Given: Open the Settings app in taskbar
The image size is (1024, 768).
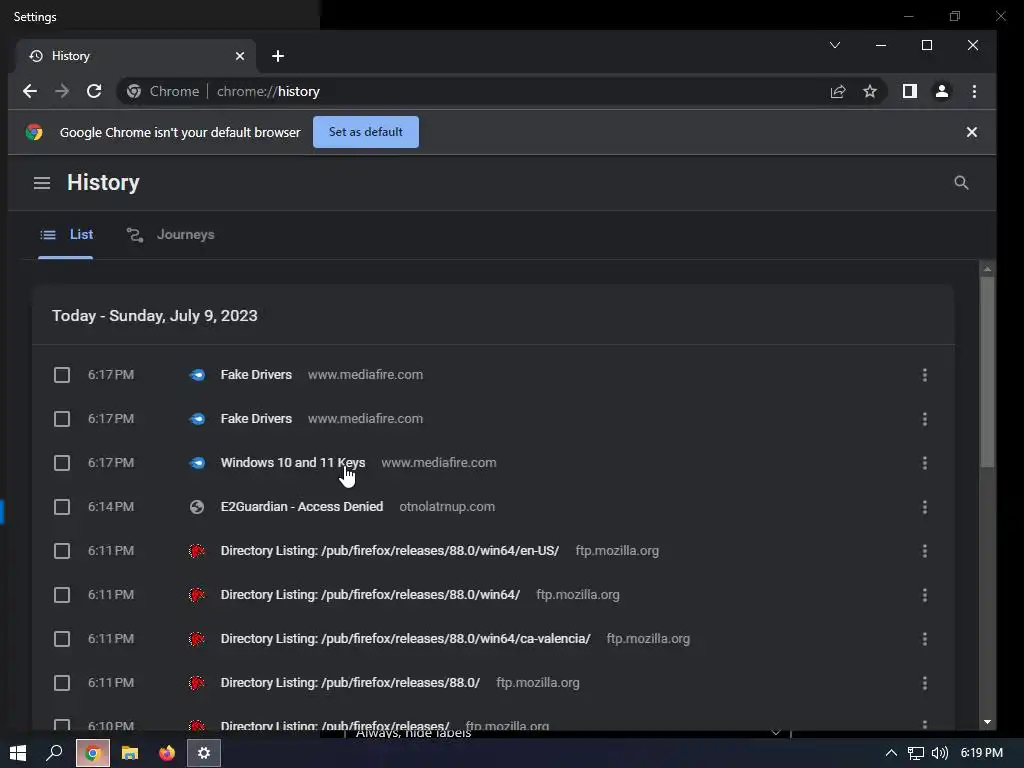Looking at the screenshot, I should point(204,753).
